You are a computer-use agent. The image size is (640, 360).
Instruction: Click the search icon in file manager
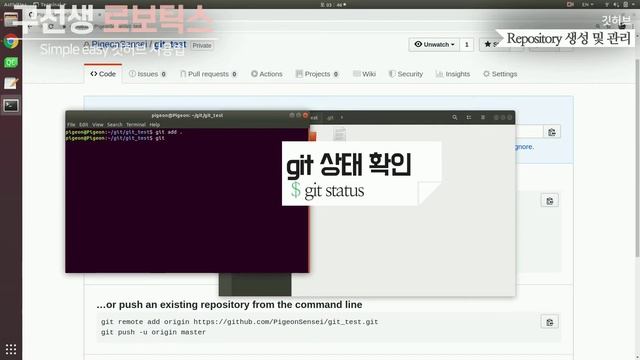point(454,118)
